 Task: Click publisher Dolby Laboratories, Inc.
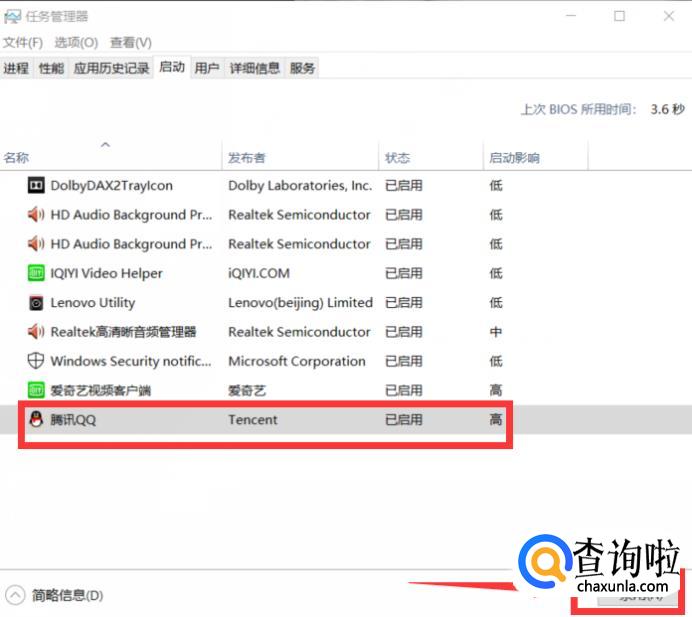click(x=300, y=185)
